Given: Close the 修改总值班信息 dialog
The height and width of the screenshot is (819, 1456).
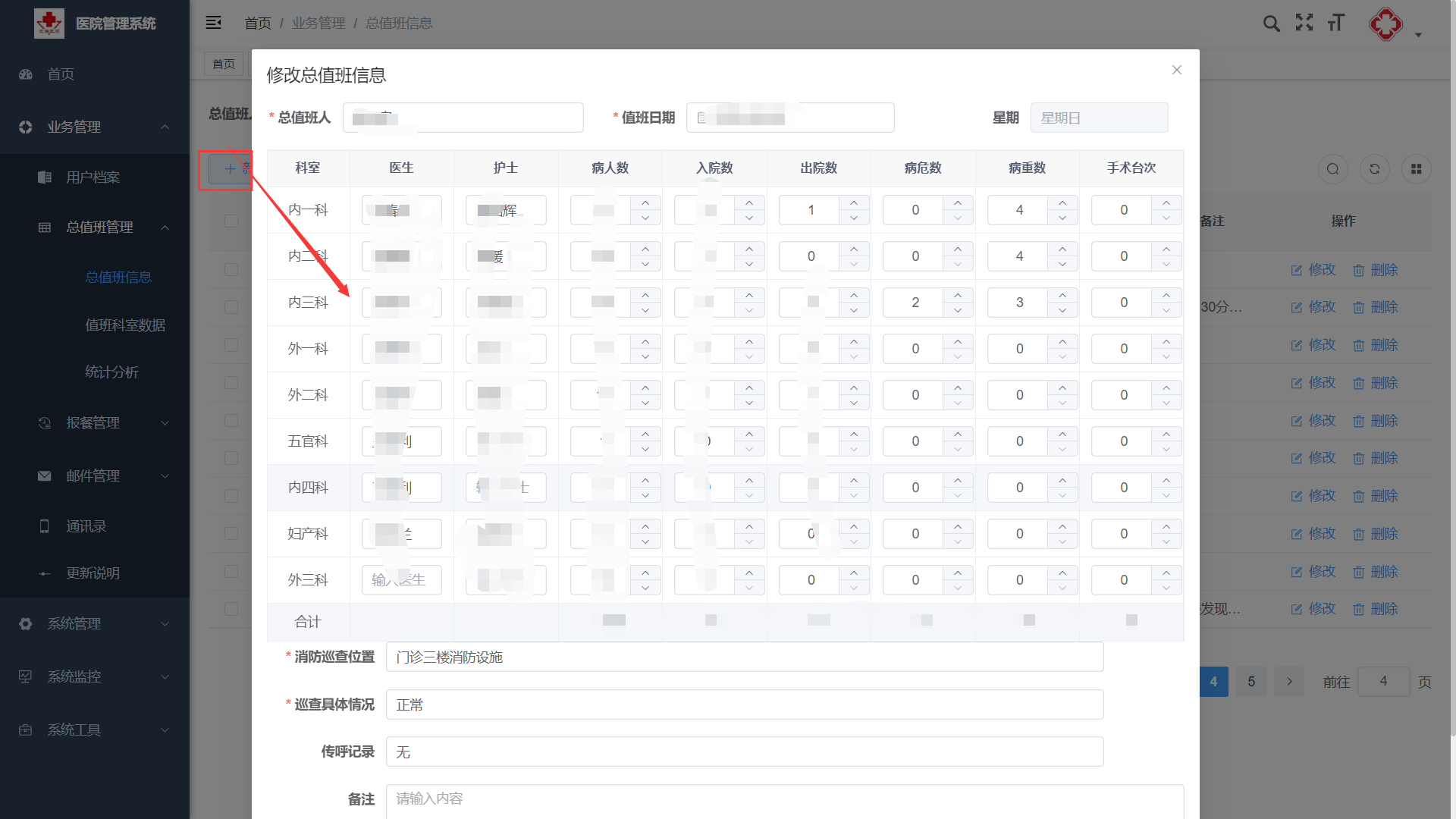Looking at the screenshot, I should tap(1176, 70).
